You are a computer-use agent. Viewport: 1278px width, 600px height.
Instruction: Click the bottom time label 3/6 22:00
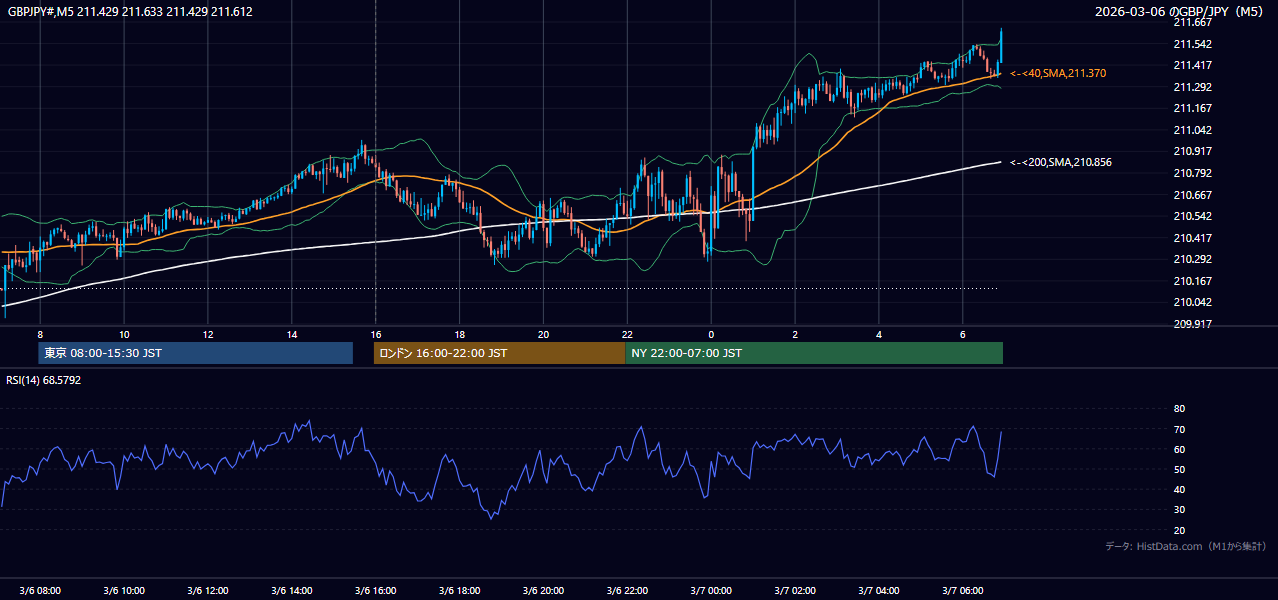[627, 590]
